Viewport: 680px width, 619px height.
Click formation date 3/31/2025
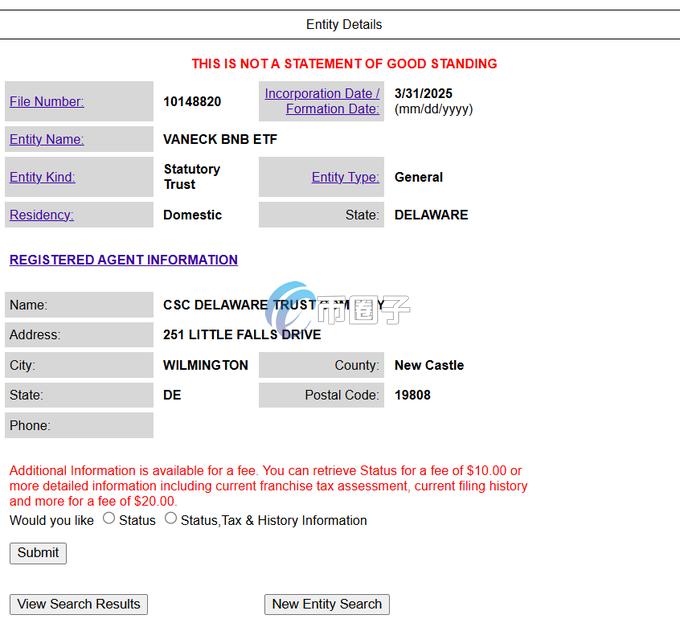click(423, 93)
